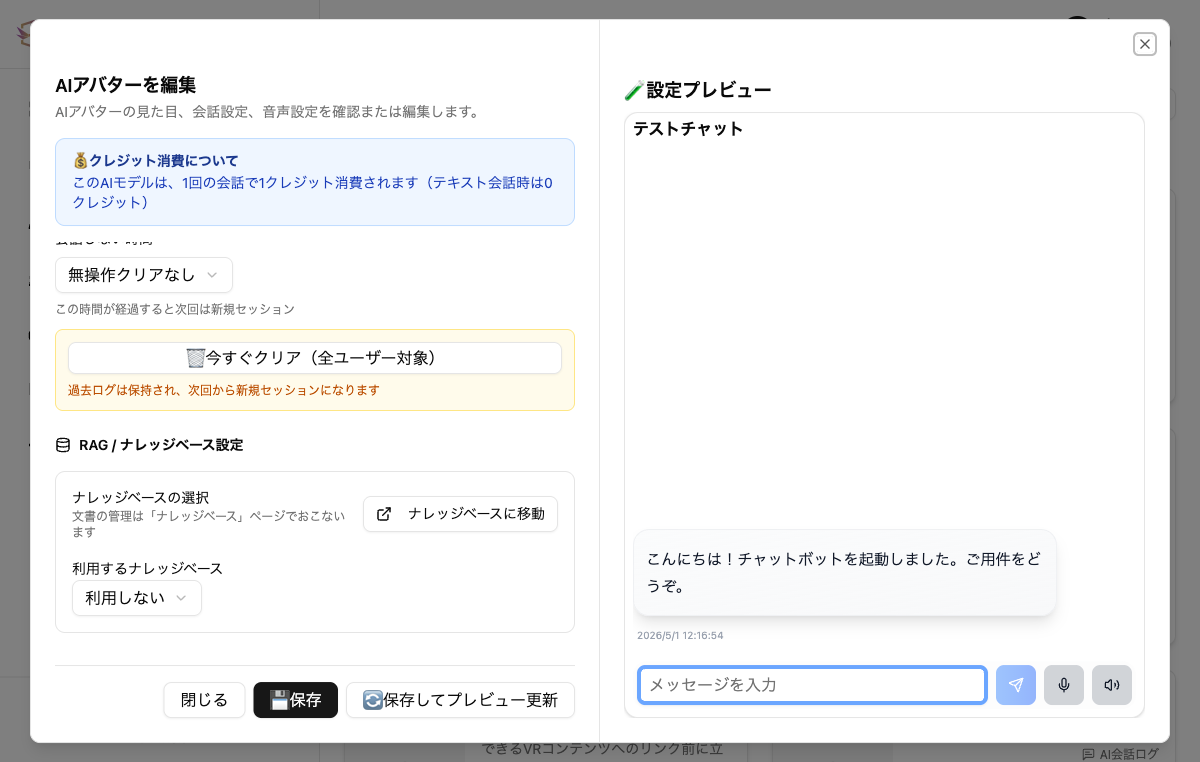Open AI会話ログ in the background page

coord(1121,754)
